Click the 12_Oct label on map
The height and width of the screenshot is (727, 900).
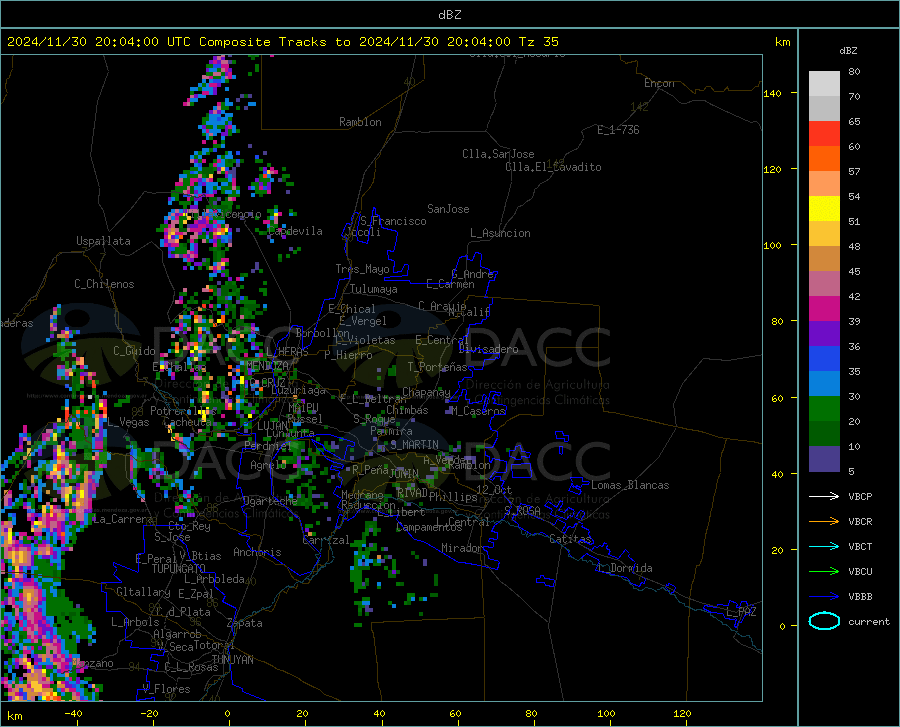coord(494,489)
